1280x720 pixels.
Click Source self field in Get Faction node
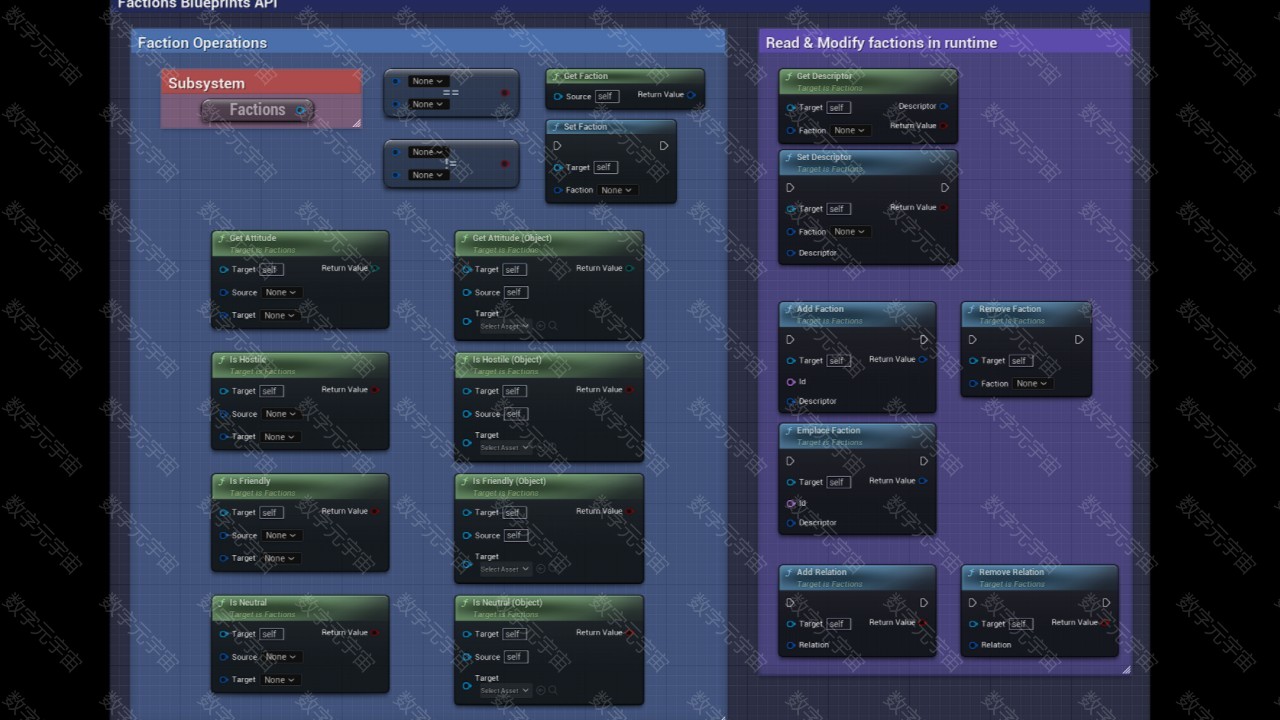click(x=607, y=97)
